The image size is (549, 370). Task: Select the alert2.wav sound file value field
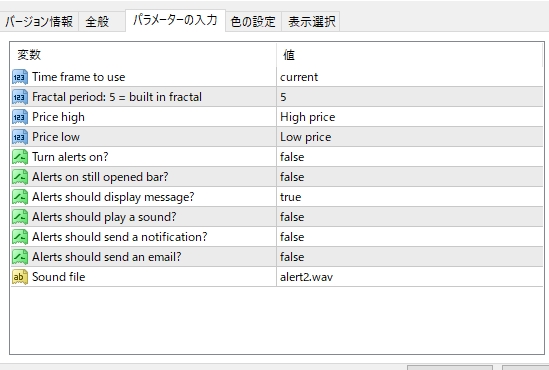click(x=410, y=277)
